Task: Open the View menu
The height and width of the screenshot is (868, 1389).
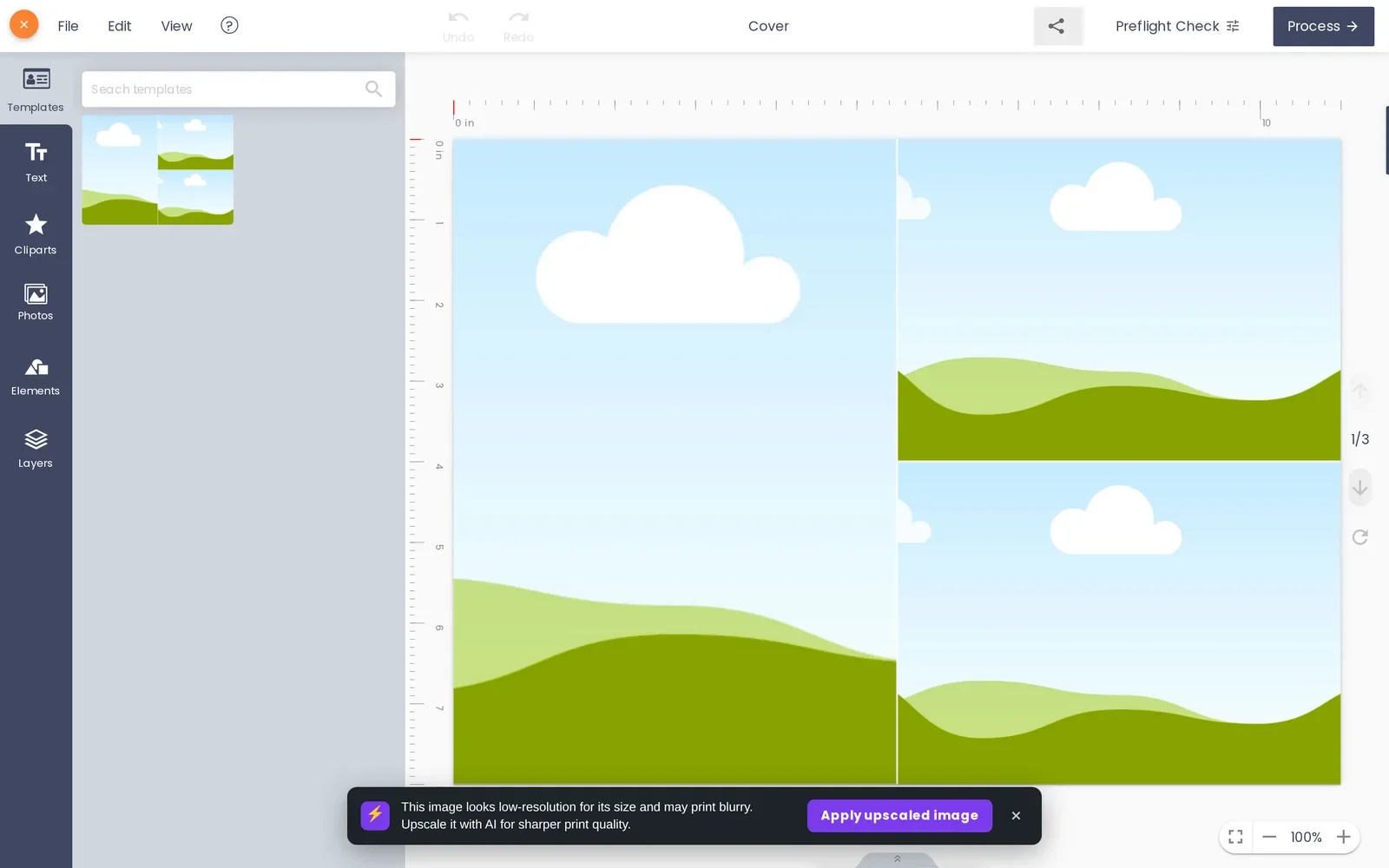Action: (x=176, y=26)
